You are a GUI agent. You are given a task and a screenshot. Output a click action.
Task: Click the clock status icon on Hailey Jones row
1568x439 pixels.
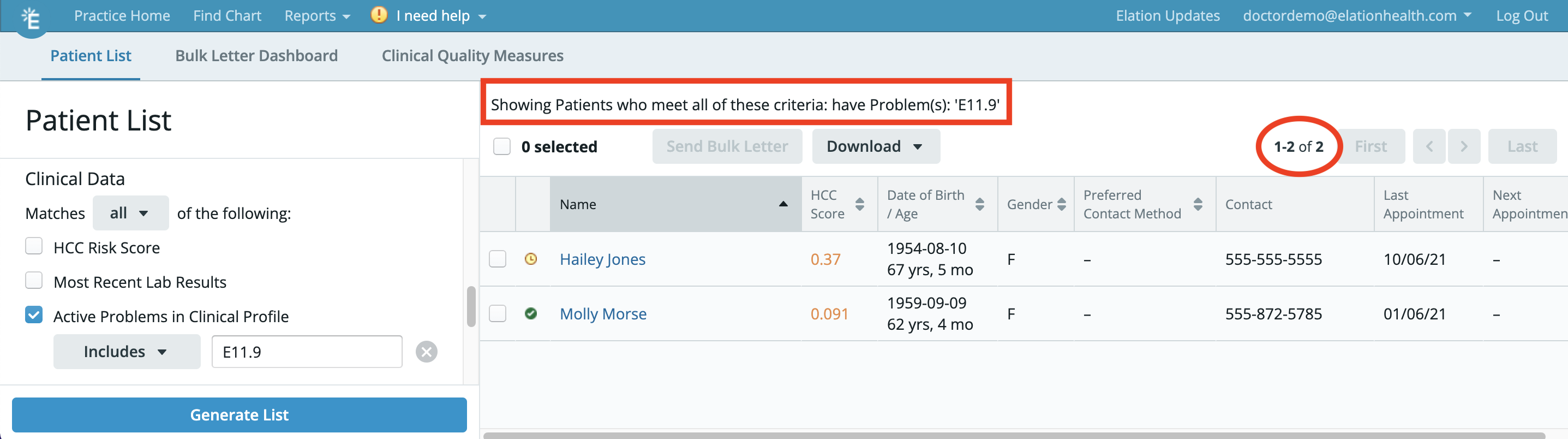pyautogui.click(x=531, y=259)
